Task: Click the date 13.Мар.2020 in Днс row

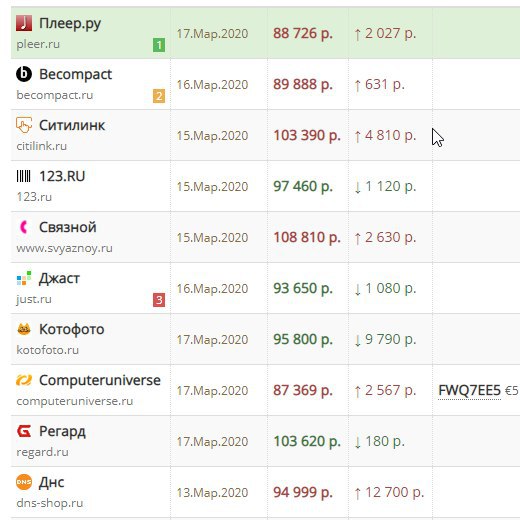Action: click(x=212, y=493)
